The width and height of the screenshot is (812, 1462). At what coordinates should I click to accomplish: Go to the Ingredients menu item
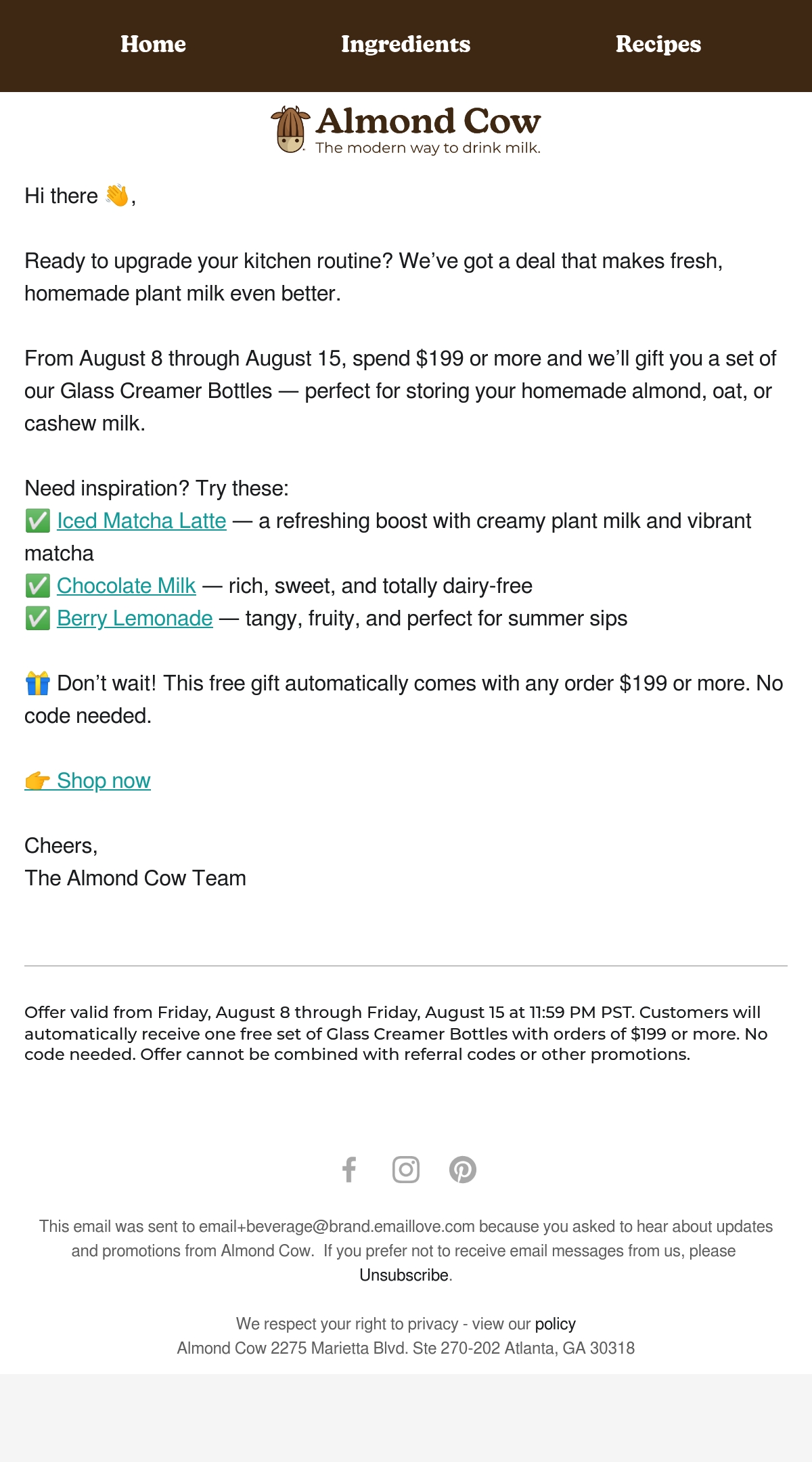[405, 44]
